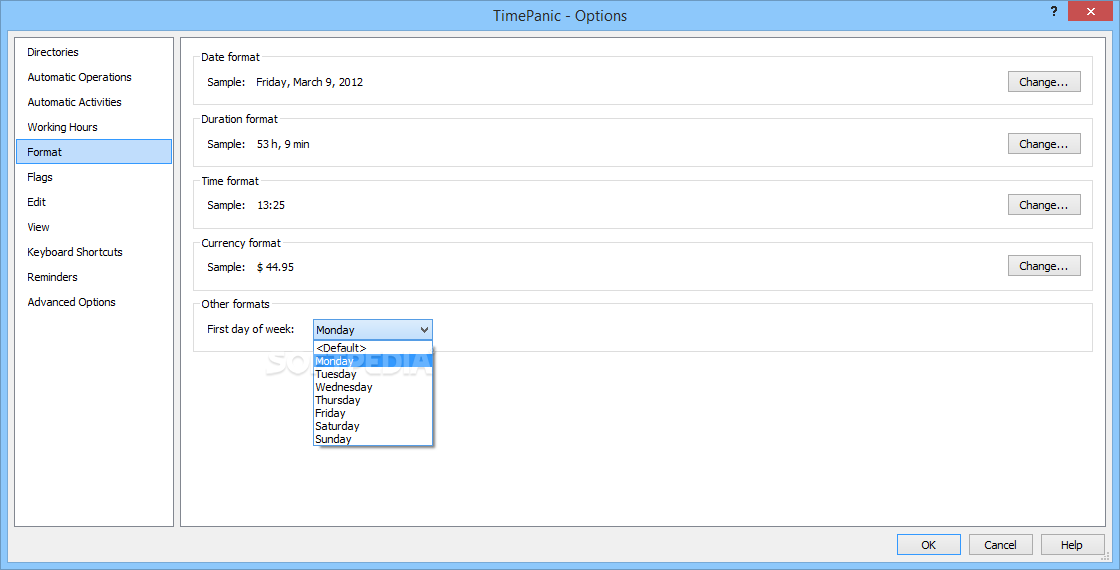1120x570 pixels.
Task: Close the TimePanic Options window
Action: 1091,11
